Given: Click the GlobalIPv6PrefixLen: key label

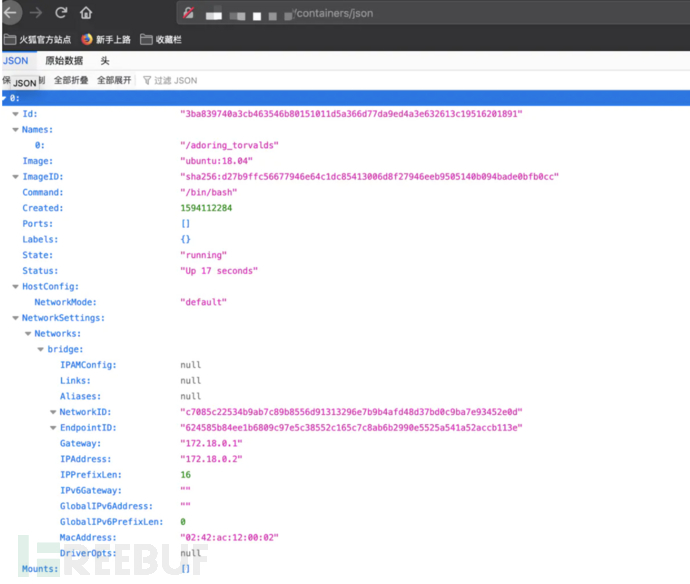Looking at the screenshot, I should (111, 522).
